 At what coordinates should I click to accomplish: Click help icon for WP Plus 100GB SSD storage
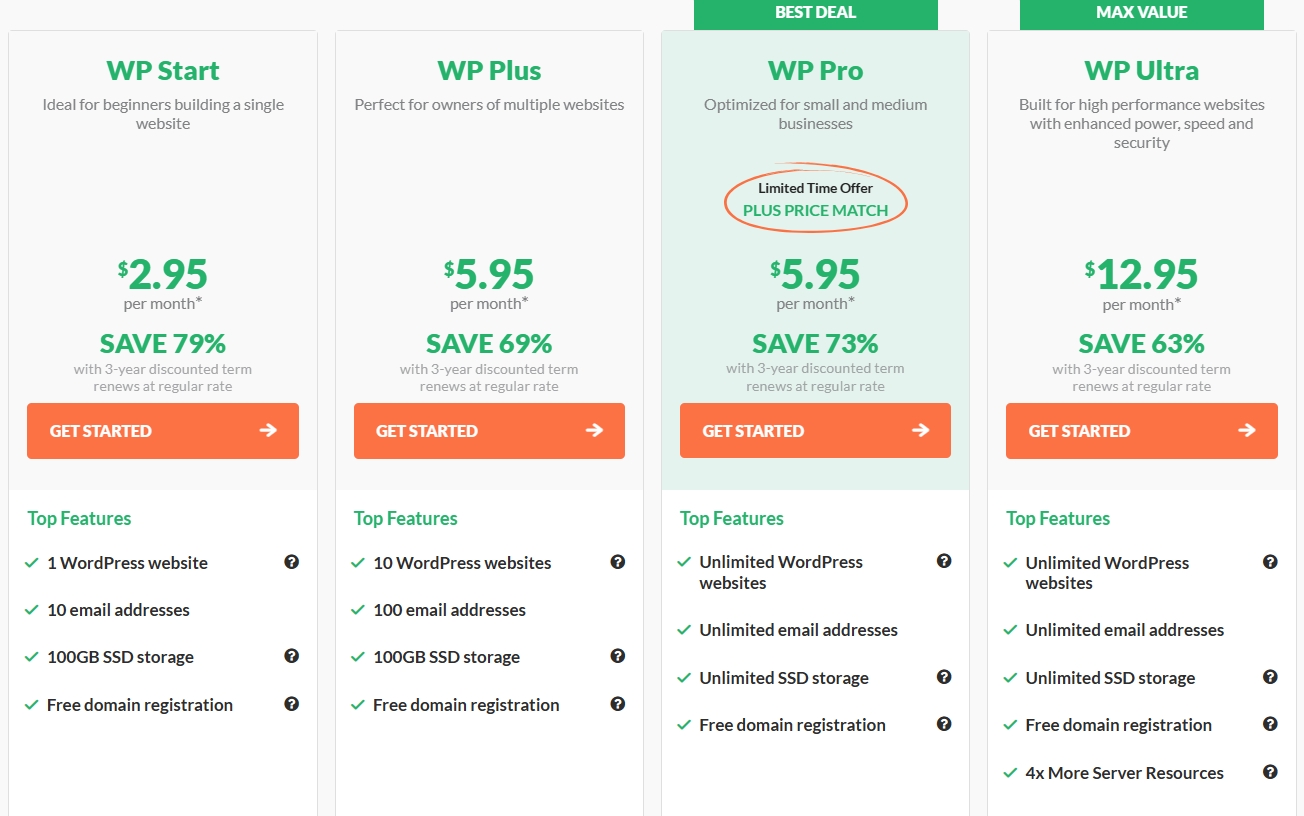(x=617, y=656)
